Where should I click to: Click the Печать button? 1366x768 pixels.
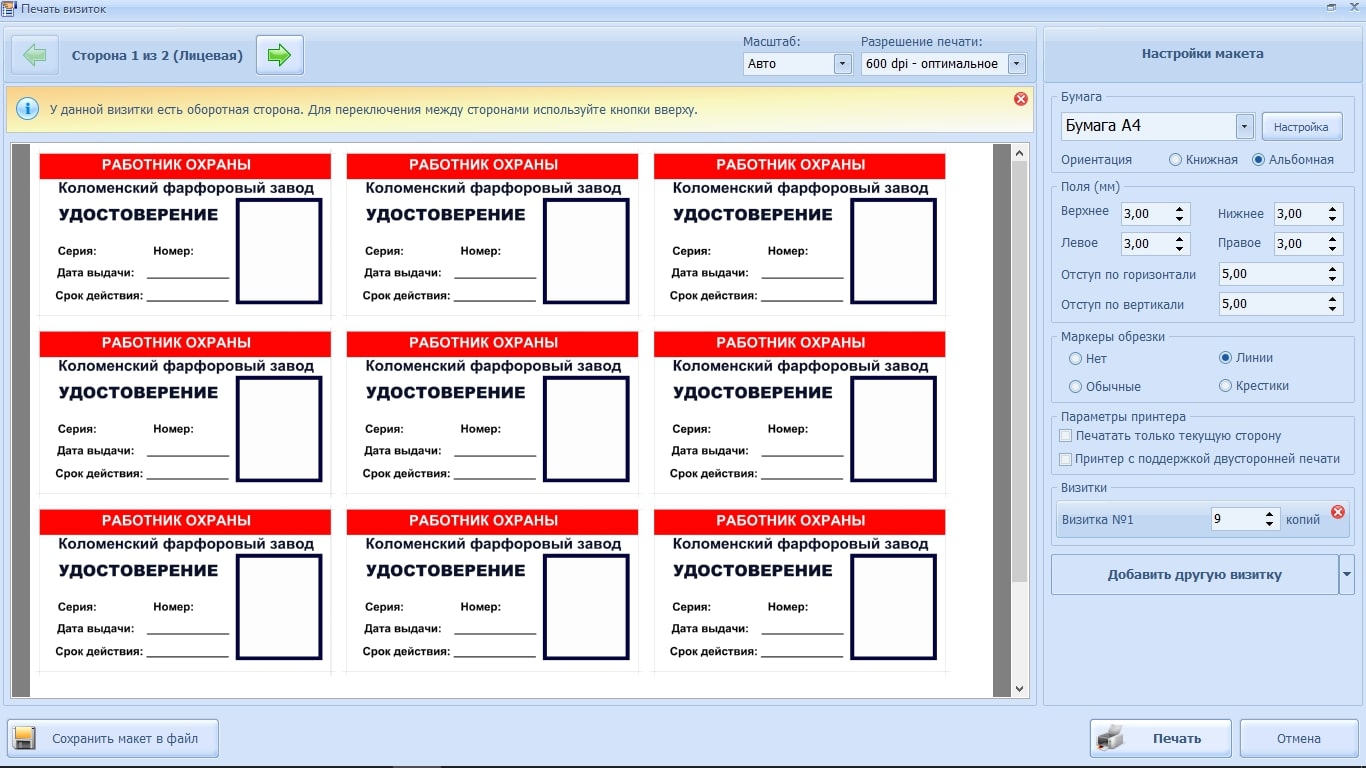[1161, 739]
